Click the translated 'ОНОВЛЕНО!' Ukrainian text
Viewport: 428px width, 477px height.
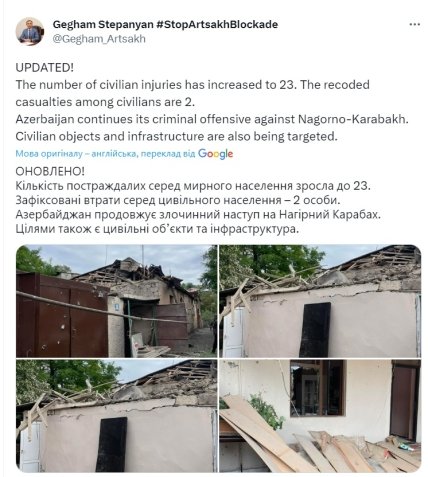(50, 171)
